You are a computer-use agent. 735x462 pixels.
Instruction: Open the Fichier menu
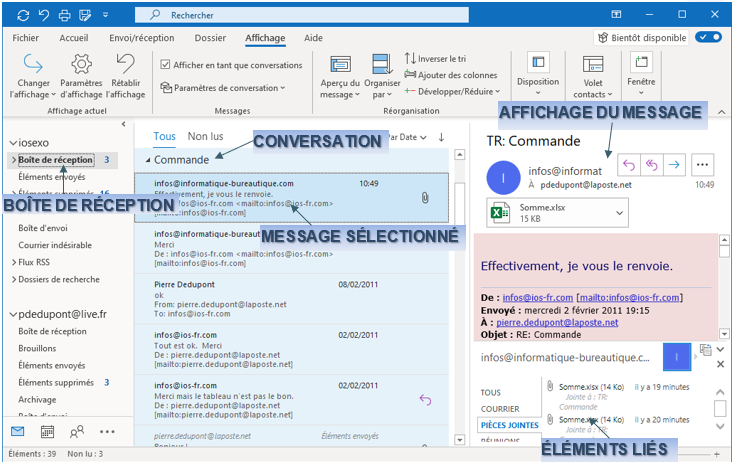[x=25, y=38]
